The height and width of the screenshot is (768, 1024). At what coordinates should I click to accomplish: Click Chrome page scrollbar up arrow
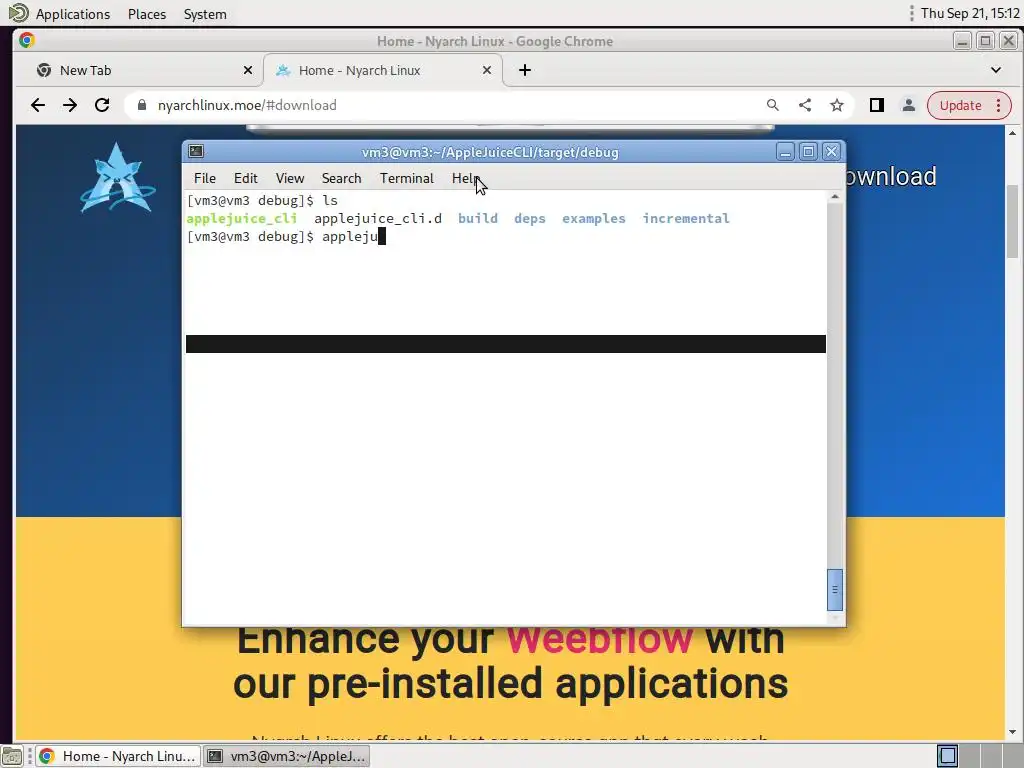[x=1012, y=133]
